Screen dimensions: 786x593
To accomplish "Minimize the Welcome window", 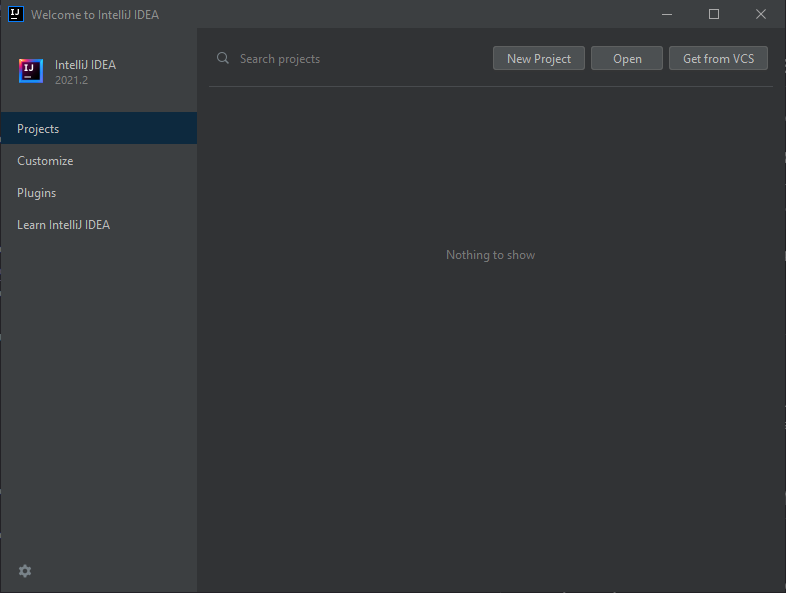I will point(668,14).
